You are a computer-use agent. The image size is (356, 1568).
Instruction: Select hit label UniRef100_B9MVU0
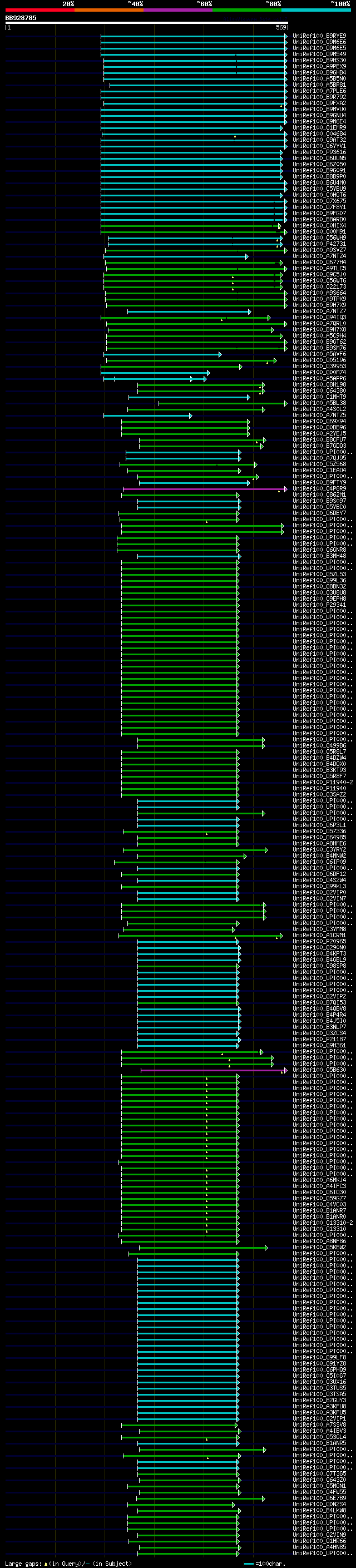tap(319, 109)
